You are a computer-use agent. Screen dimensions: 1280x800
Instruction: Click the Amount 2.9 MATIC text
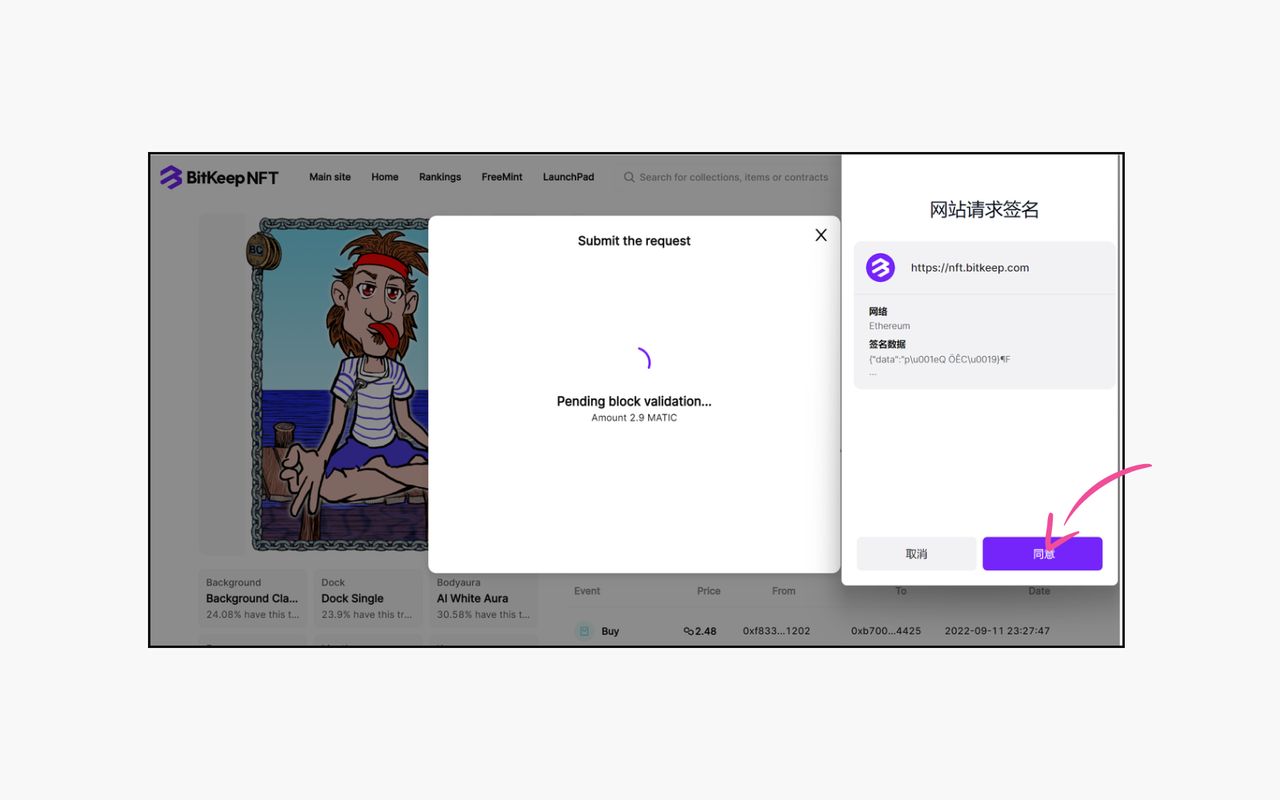coord(634,418)
